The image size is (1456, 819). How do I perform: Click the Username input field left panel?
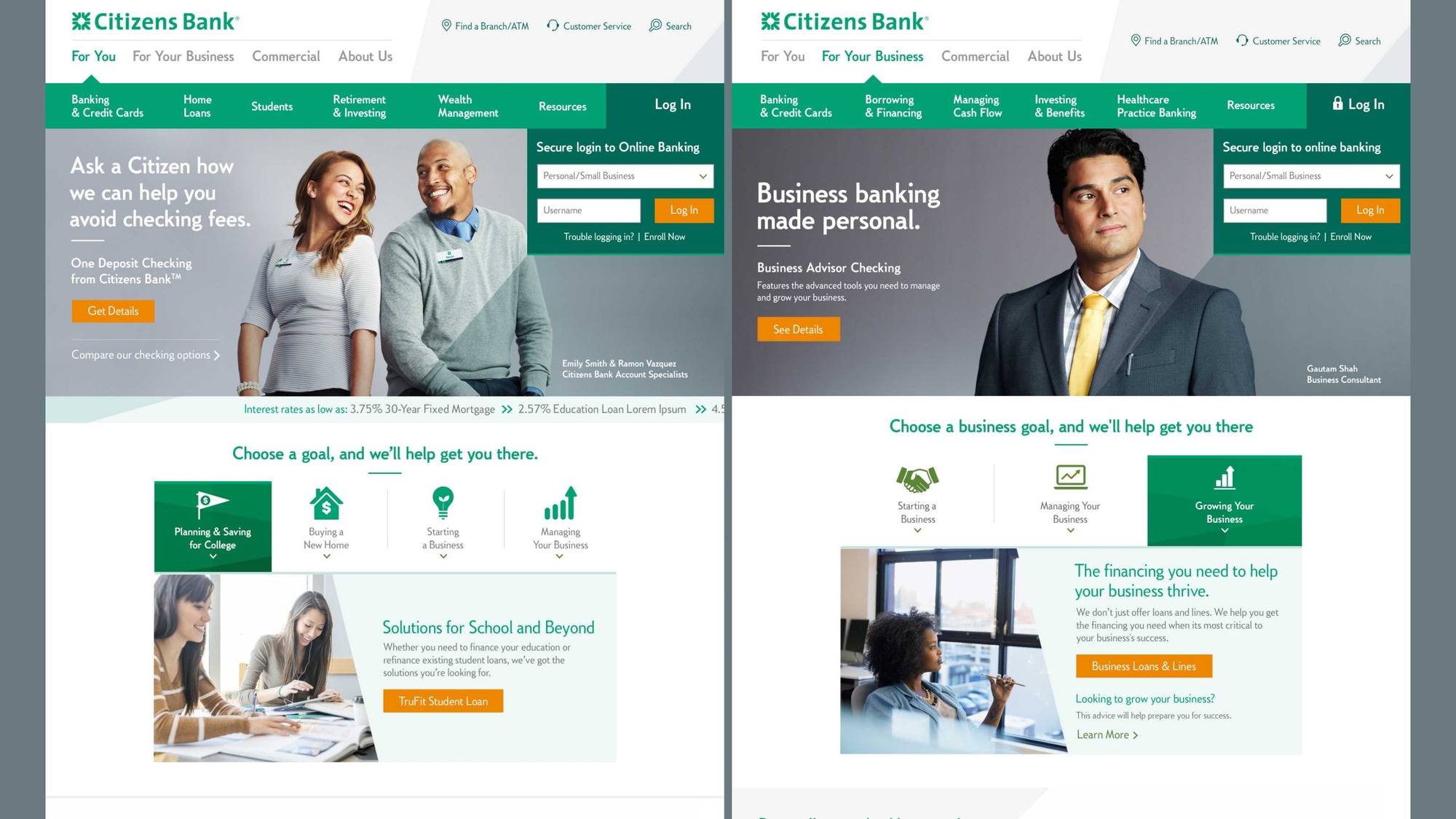590,211
